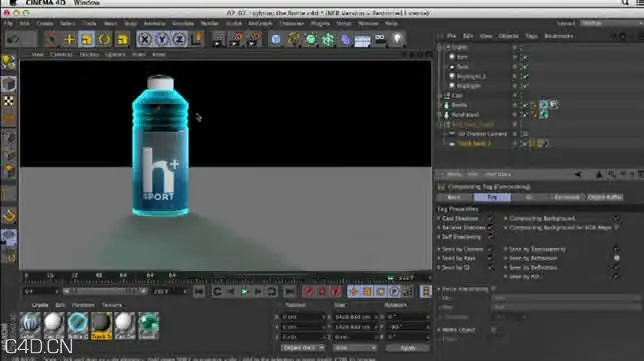Select the Move tool
The height and width of the screenshot is (361, 644).
click(x=69, y=39)
